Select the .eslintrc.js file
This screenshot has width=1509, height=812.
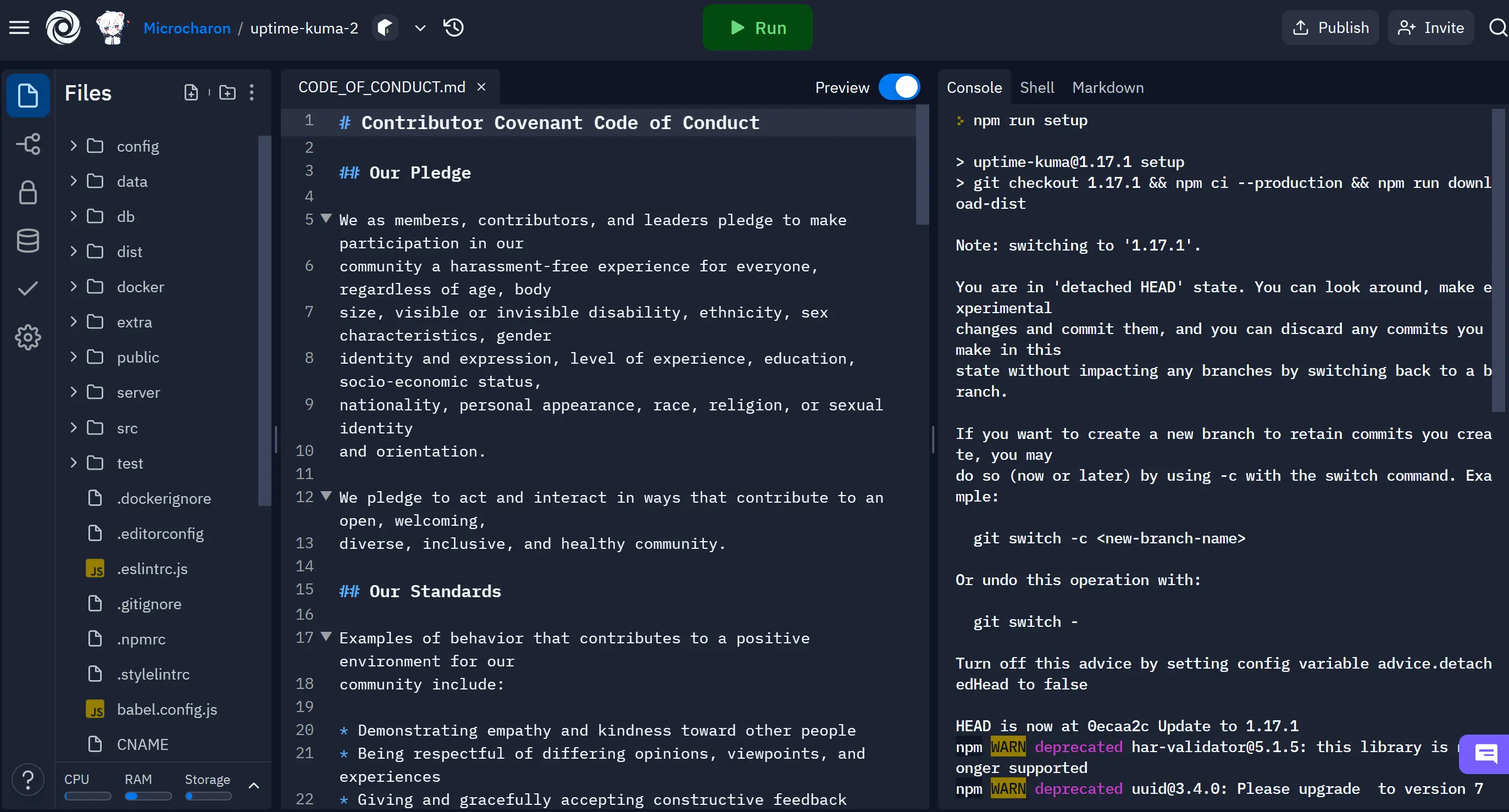152,568
